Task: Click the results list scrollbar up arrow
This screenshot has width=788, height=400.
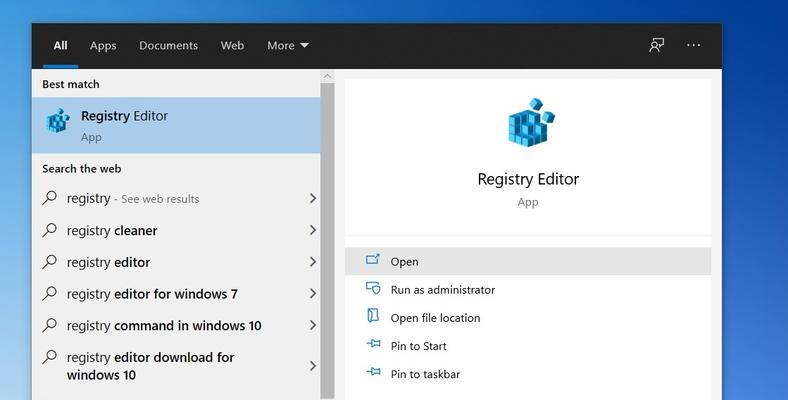Action: coord(327,76)
